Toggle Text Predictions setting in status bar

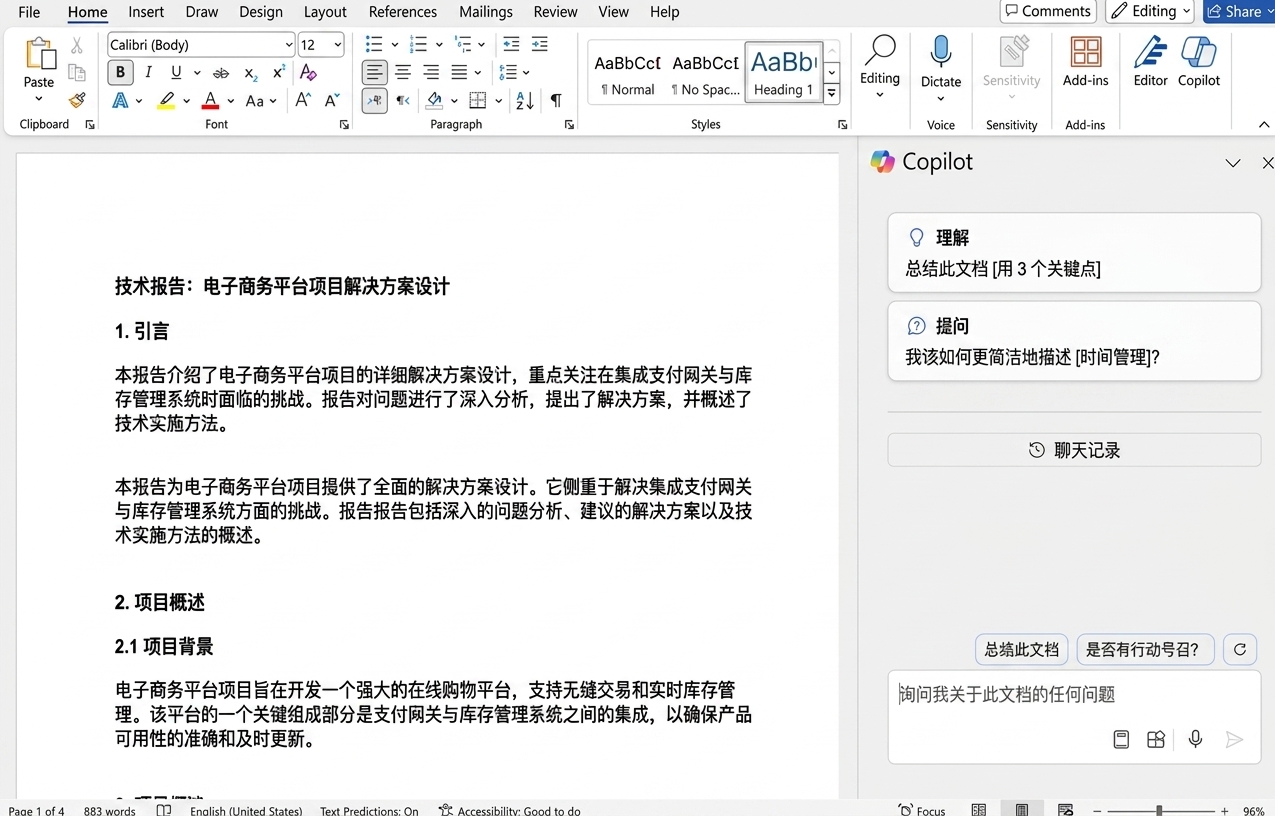tap(369, 811)
